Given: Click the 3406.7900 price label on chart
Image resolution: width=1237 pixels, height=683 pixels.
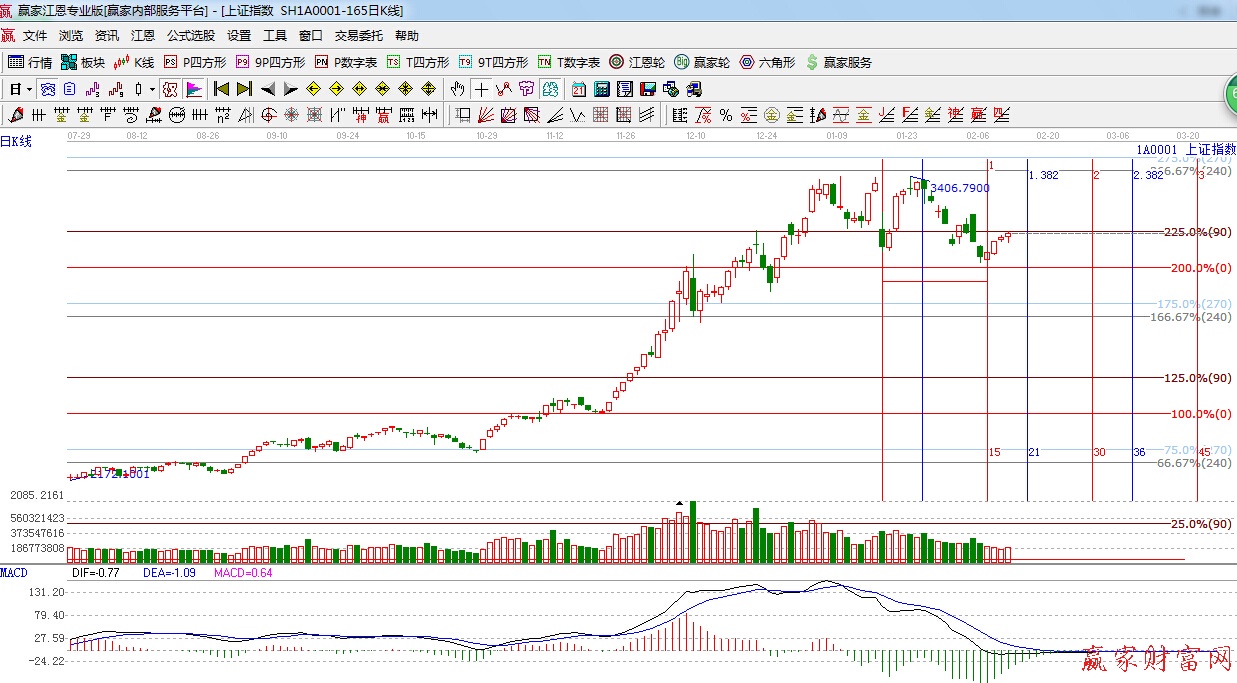Looking at the screenshot, I should coord(959,188).
